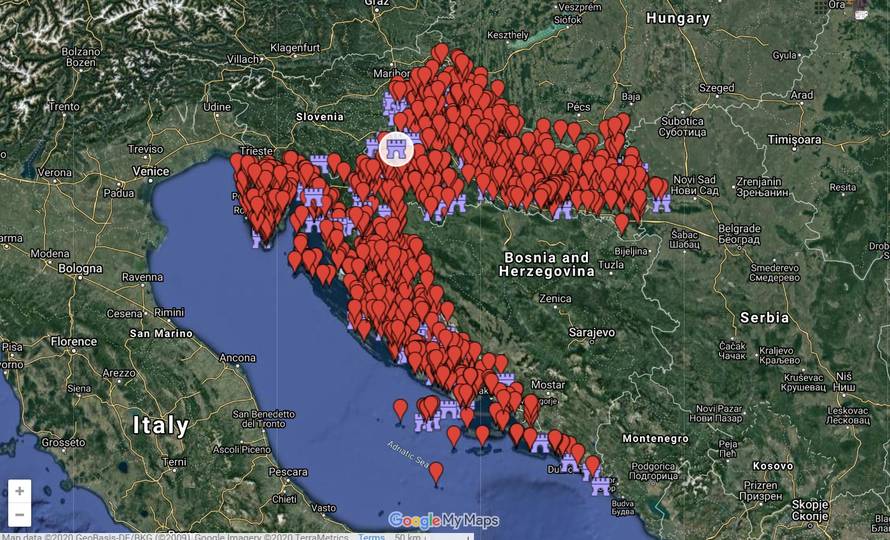Zoom out with the minus button
The image size is (890, 540).
(x=19, y=515)
